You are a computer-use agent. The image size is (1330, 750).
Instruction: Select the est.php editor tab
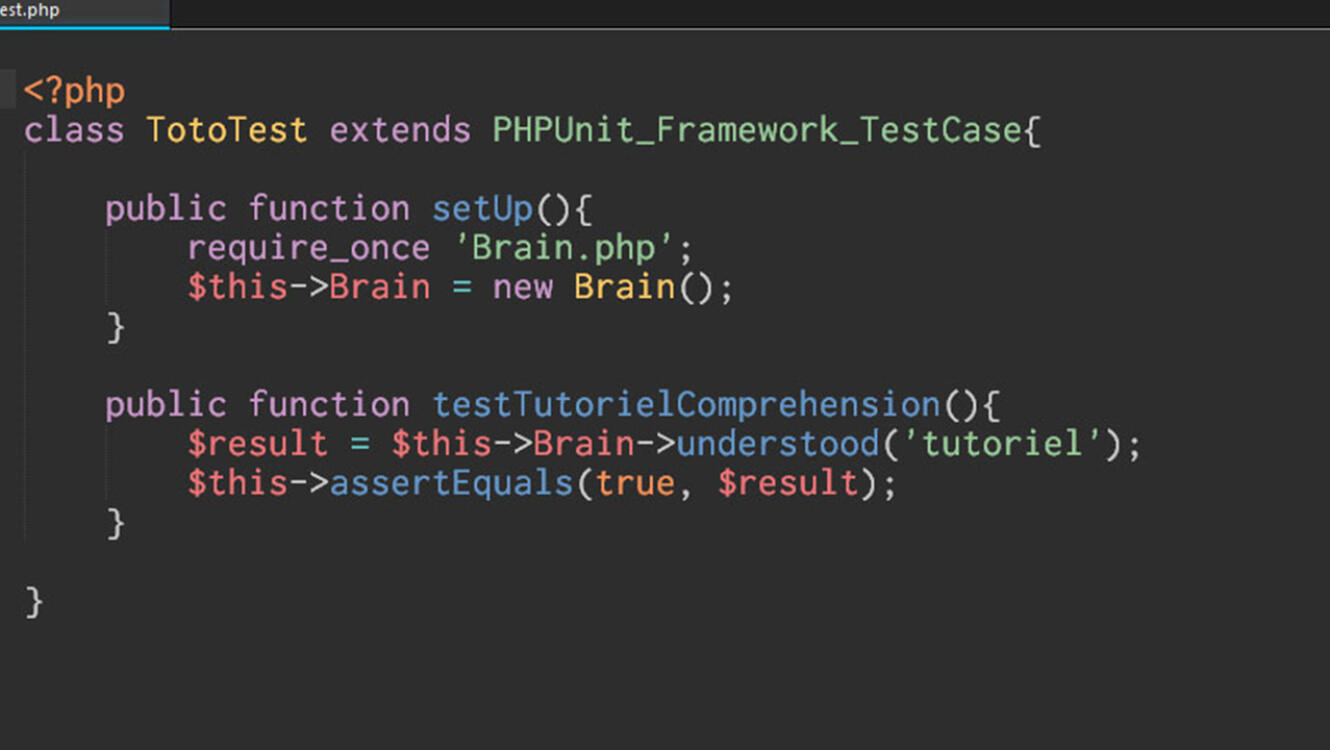point(30,11)
